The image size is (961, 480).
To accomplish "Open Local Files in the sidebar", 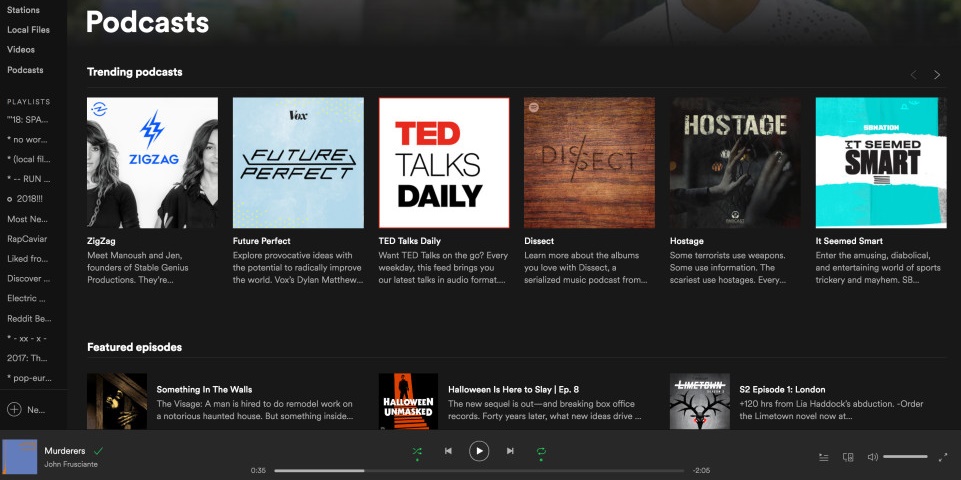I will pos(28,29).
